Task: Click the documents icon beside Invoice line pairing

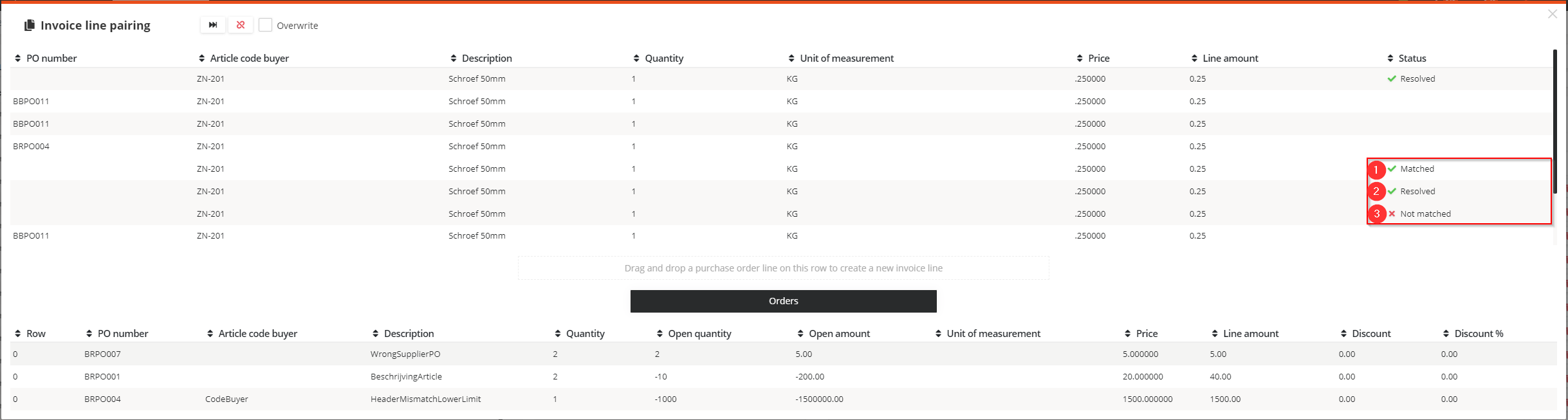Action: coord(30,26)
